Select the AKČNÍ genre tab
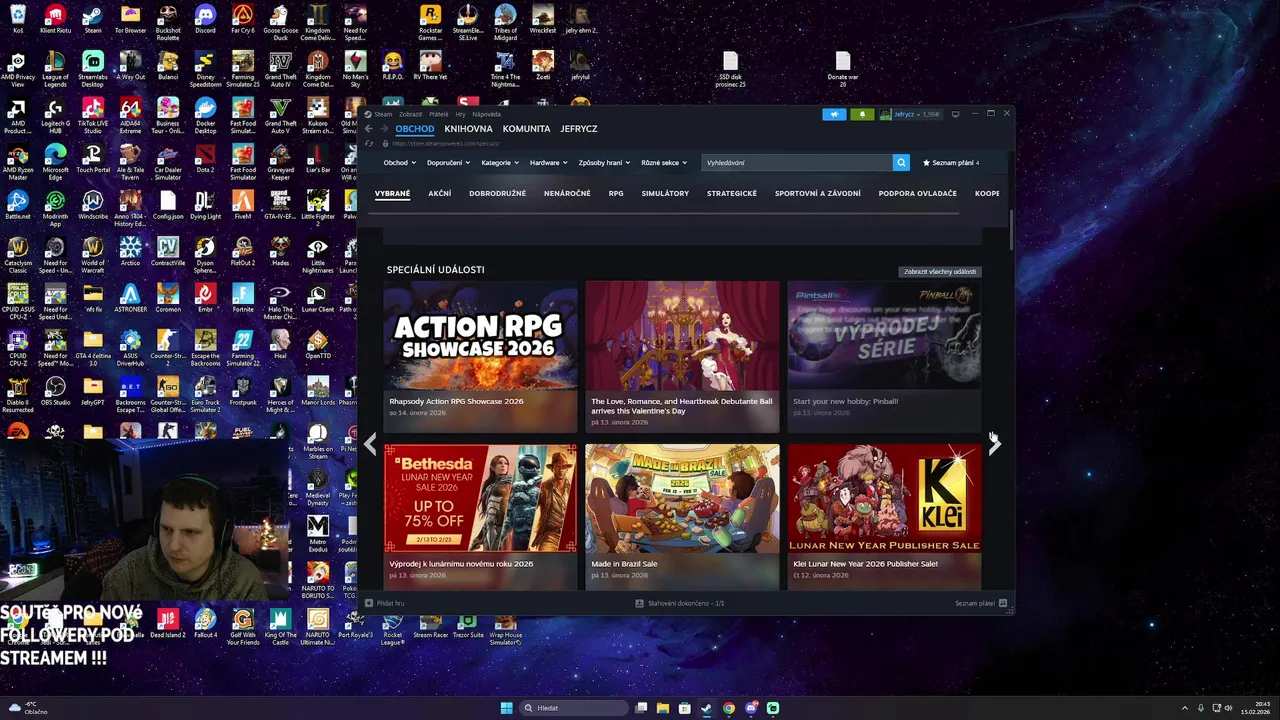 [439, 193]
